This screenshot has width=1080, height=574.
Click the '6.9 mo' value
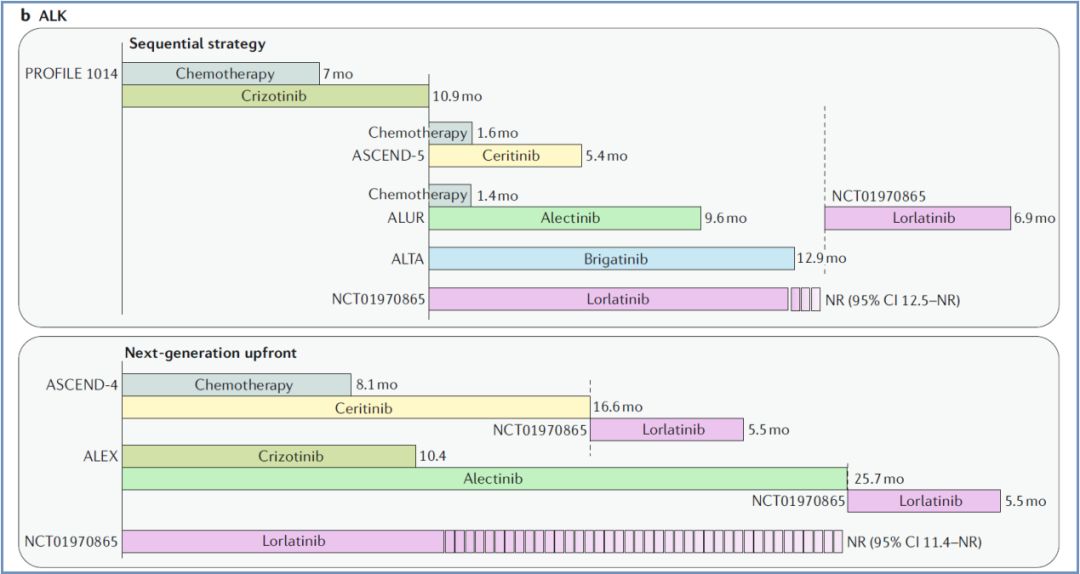point(1035,219)
